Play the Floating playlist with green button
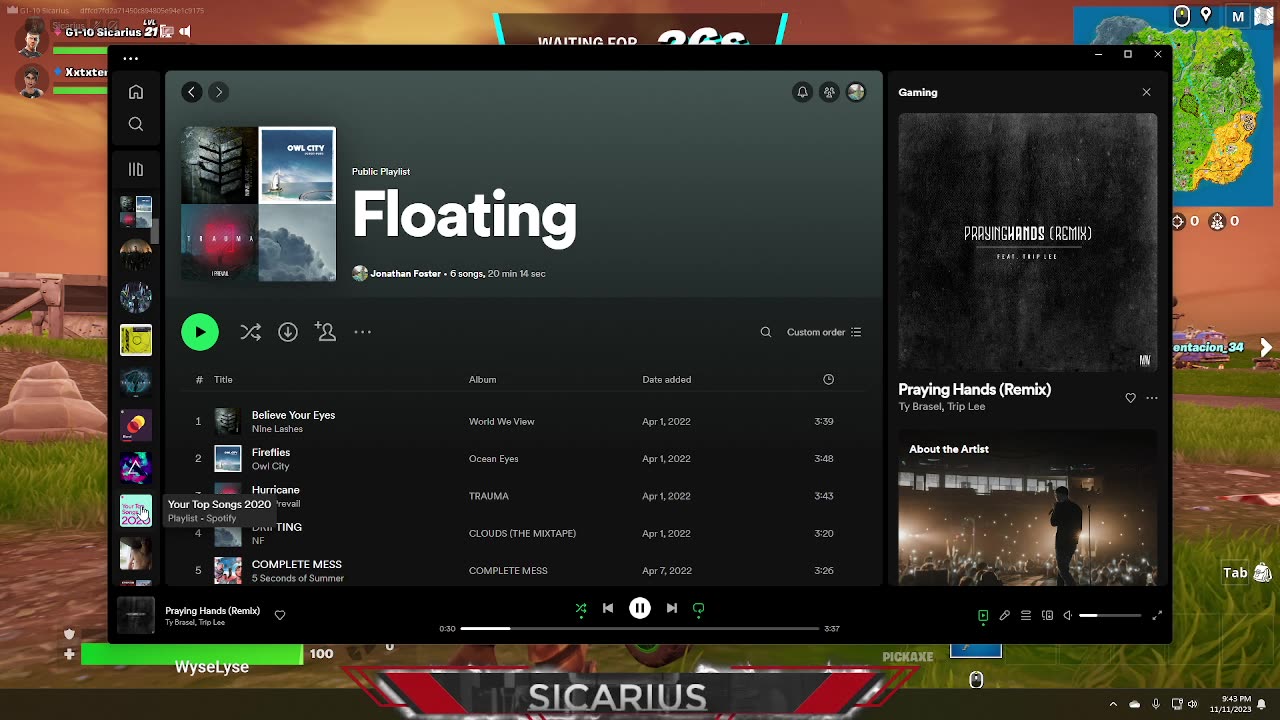1280x720 pixels. 200,332
